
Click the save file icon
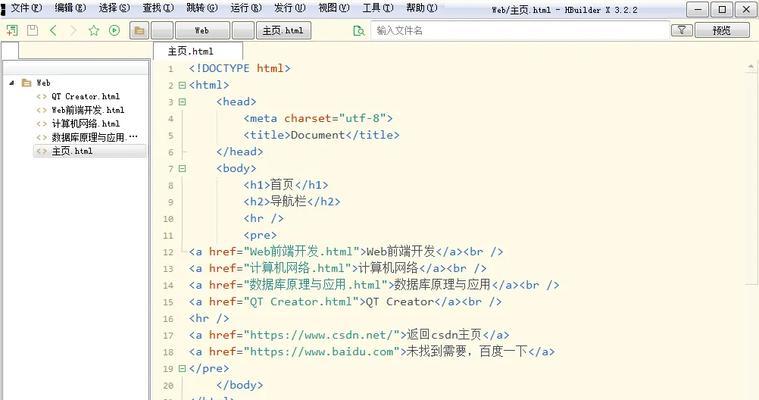click(32, 31)
